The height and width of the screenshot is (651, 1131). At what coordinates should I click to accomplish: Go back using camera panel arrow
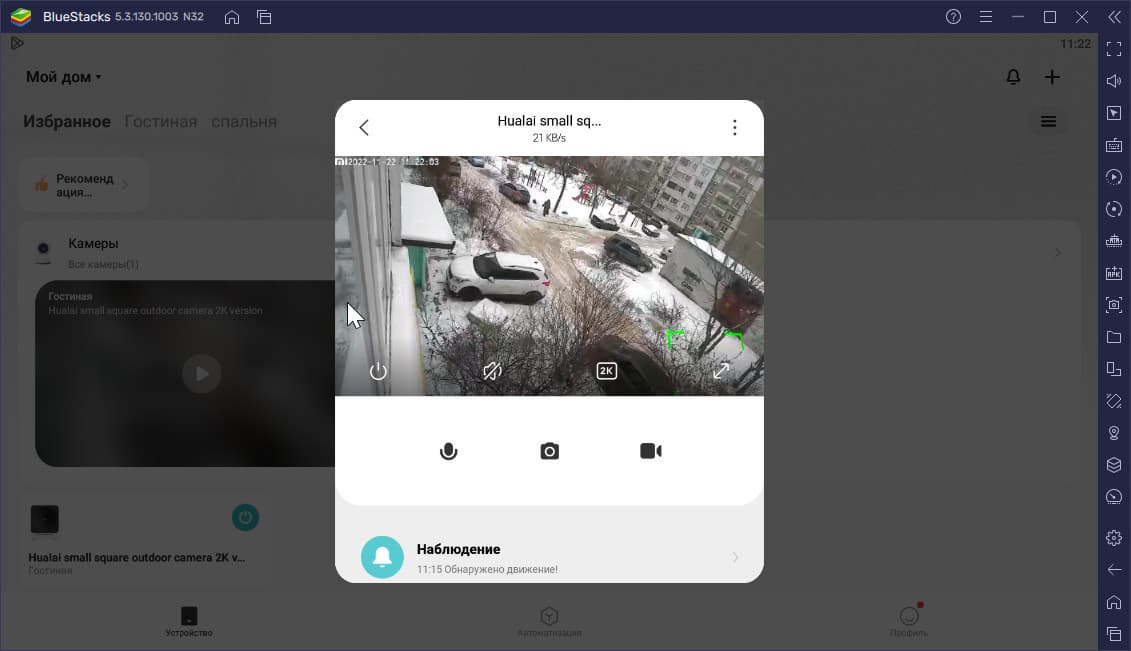point(364,128)
